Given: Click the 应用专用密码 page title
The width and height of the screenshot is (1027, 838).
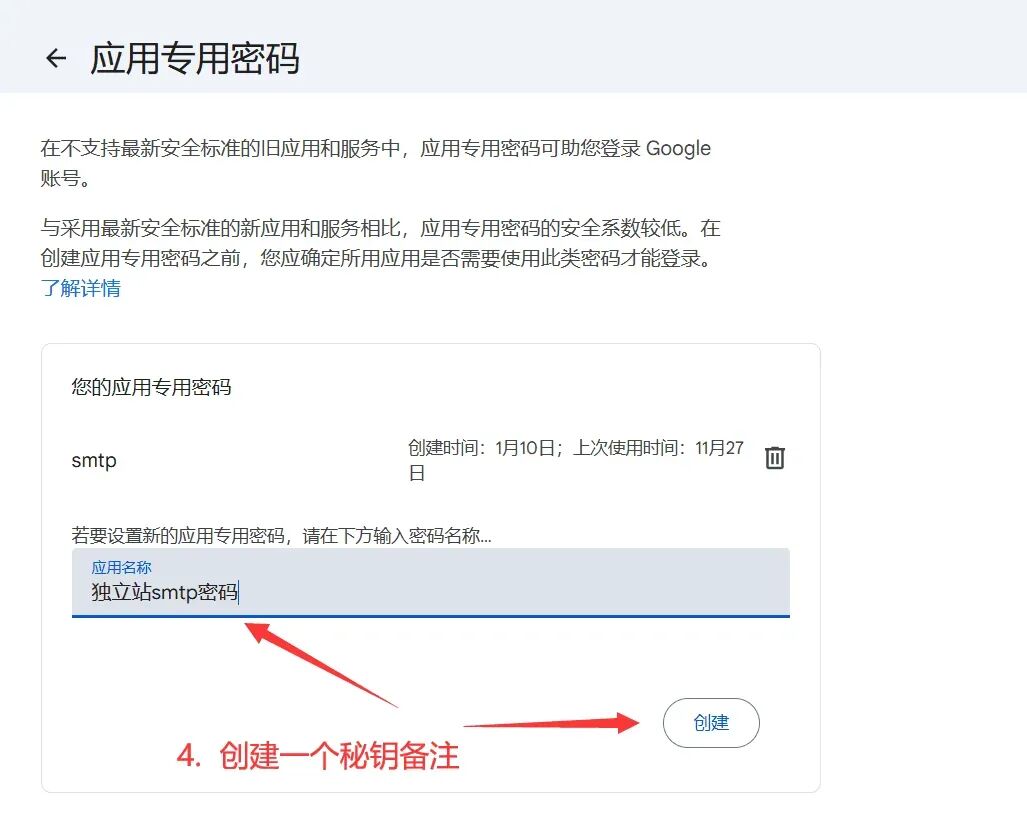Looking at the screenshot, I should (x=195, y=58).
